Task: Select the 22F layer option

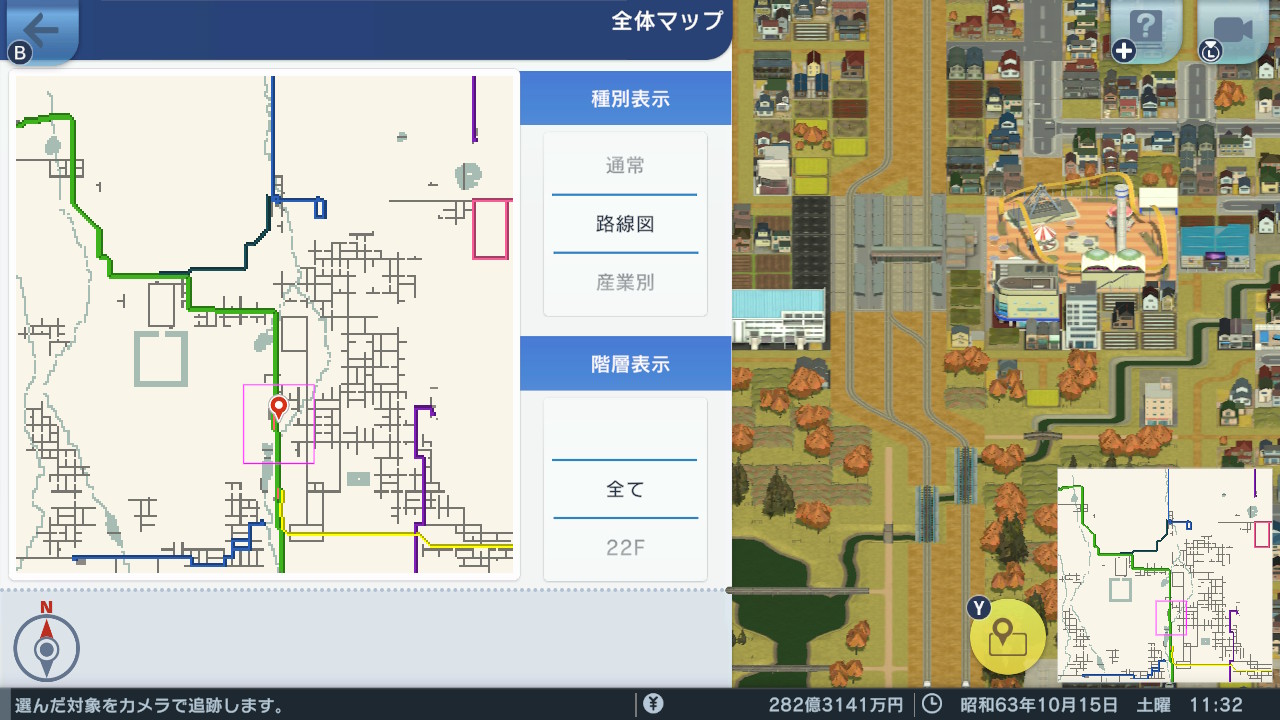Action: pyautogui.click(x=624, y=545)
